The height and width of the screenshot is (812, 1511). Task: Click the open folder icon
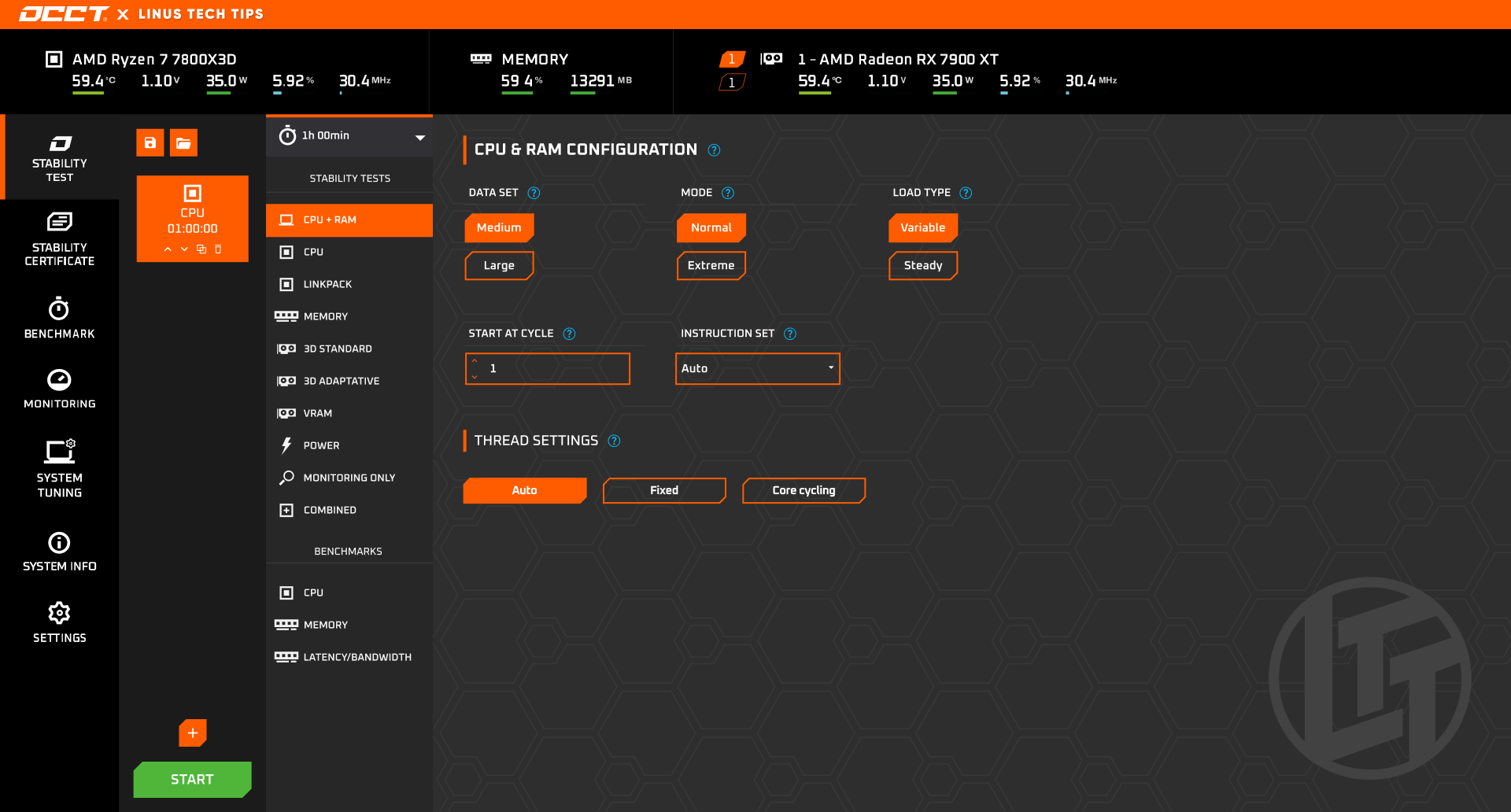(x=183, y=142)
